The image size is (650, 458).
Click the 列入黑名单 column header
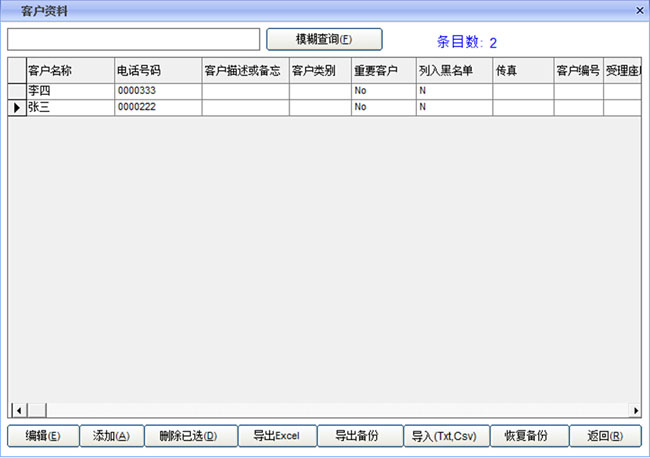(453, 70)
